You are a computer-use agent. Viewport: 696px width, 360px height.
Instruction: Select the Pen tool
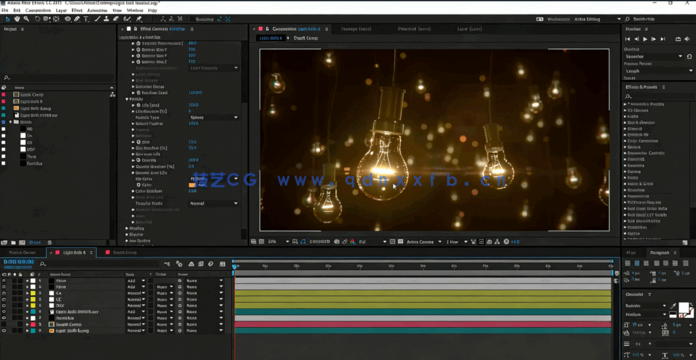(77, 19)
